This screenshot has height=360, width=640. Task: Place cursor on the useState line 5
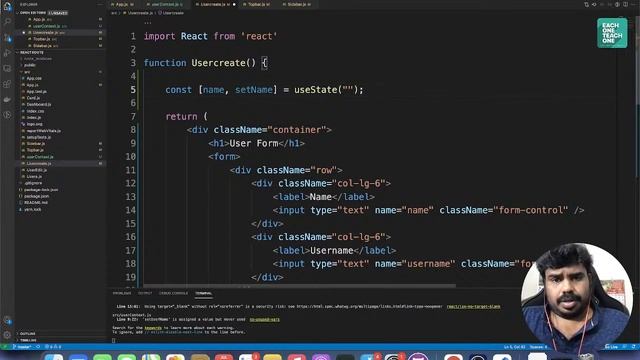coord(264,90)
